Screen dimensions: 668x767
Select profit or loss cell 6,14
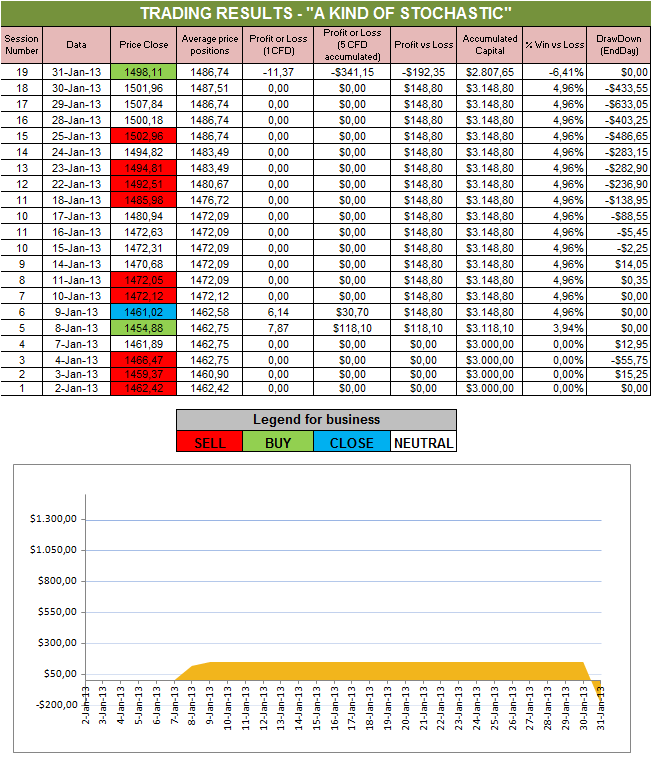pos(278,312)
